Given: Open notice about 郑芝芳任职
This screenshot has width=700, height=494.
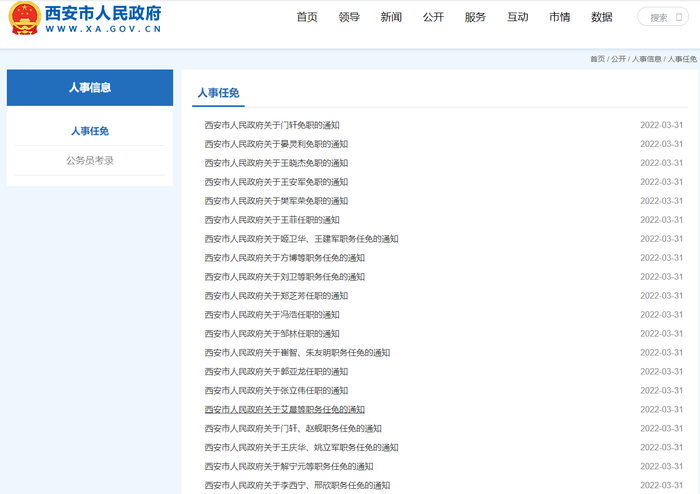Looking at the screenshot, I should (x=276, y=296).
